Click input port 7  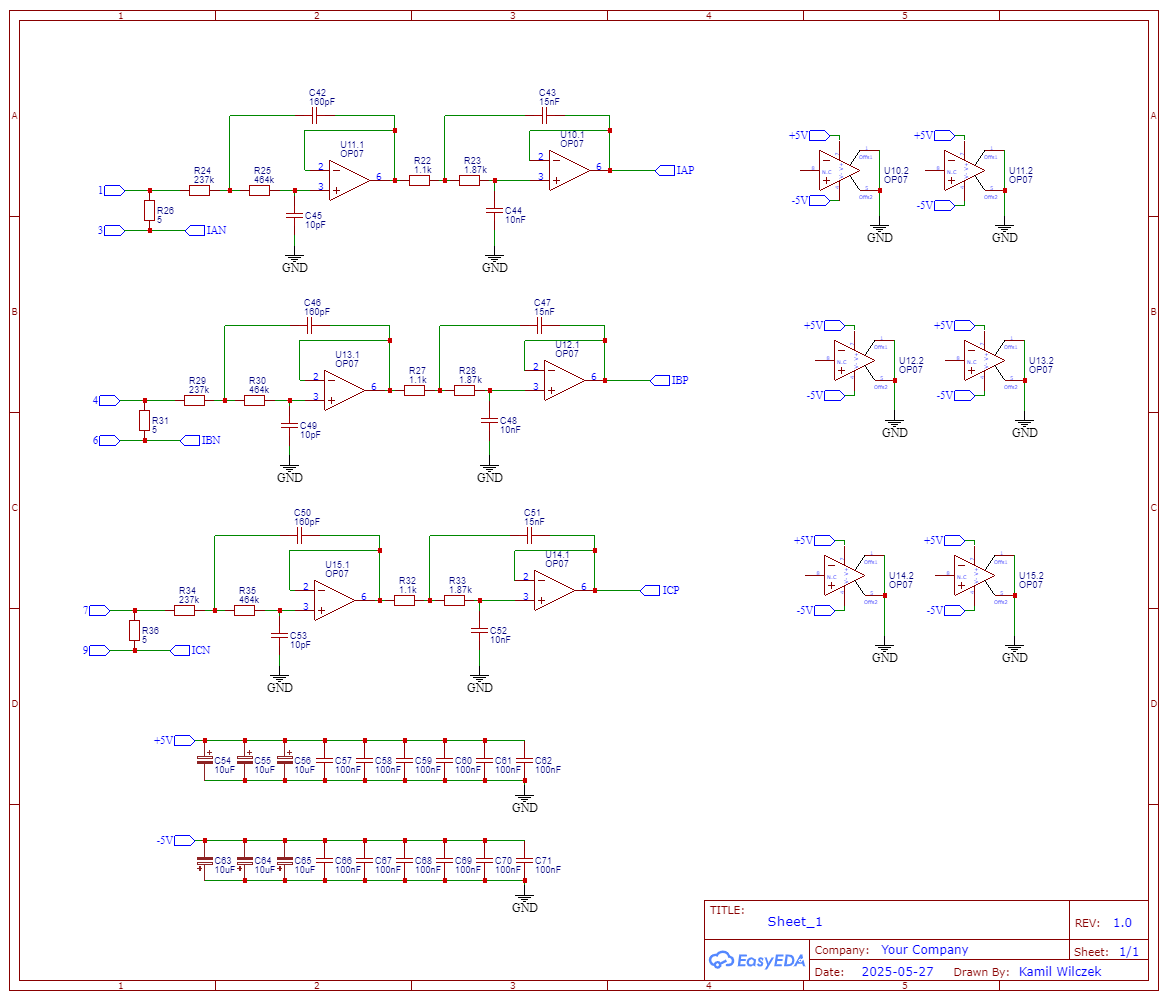coord(97,610)
